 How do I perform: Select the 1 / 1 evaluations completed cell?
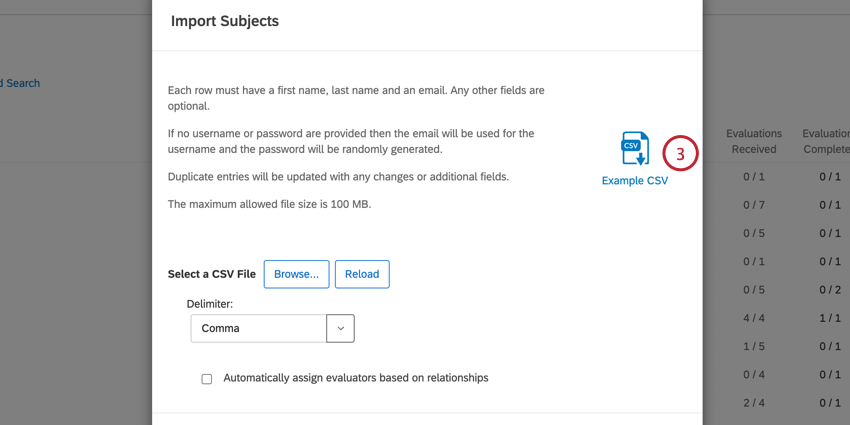click(830, 318)
